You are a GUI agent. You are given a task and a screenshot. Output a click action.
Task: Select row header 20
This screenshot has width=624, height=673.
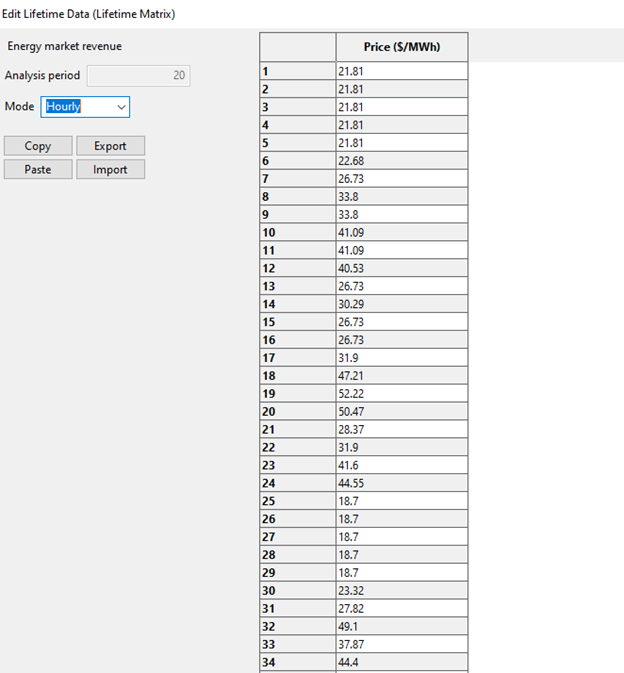click(297, 412)
